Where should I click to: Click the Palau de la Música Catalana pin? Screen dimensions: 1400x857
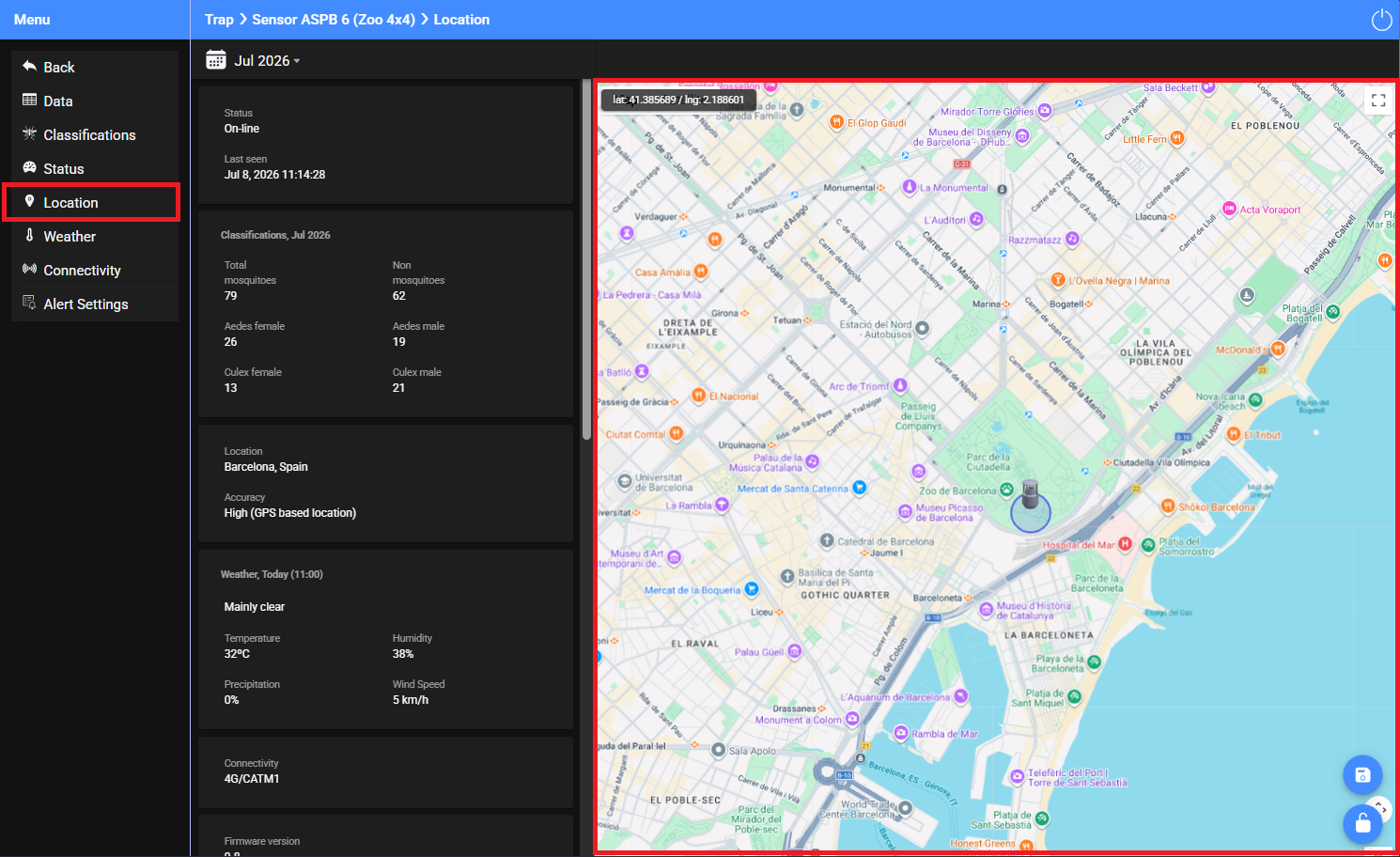coord(812,461)
